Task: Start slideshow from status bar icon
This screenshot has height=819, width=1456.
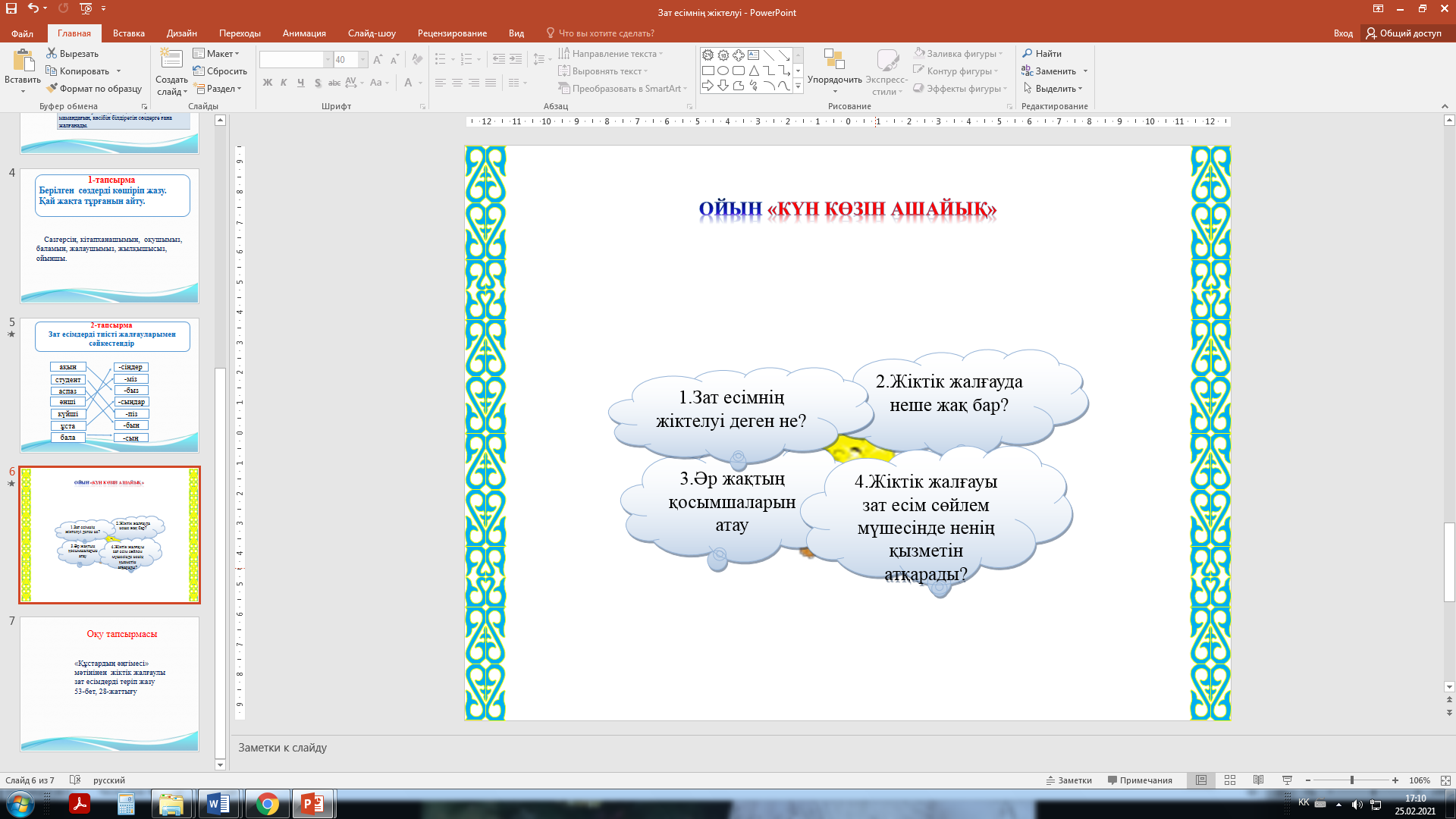Action: (1287, 780)
